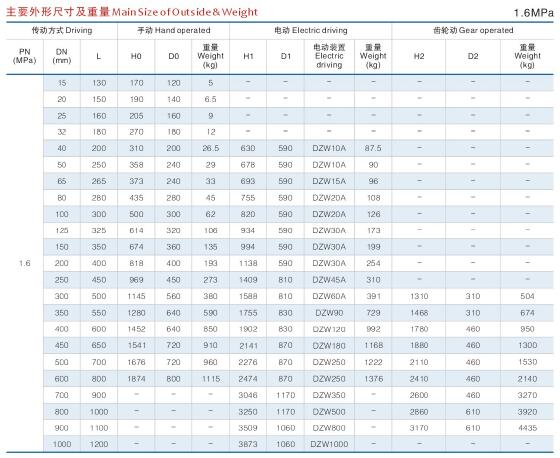Select the DZW45A cell in DN 250 row
Image resolution: width=560 pixels, height=458 pixels.
pyautogui.click(x=329, y=280)
